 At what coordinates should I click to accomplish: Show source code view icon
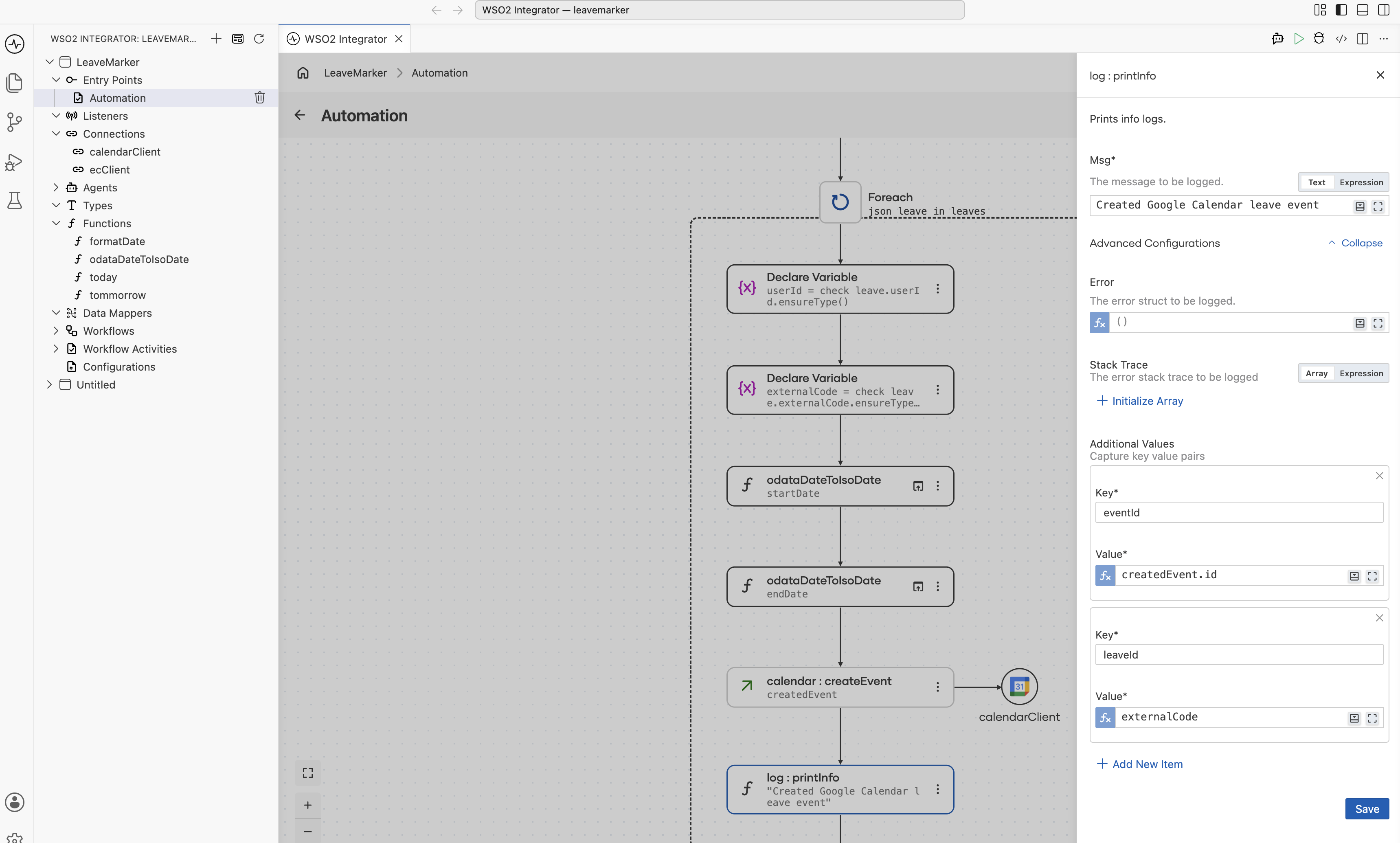(1341, 39)
